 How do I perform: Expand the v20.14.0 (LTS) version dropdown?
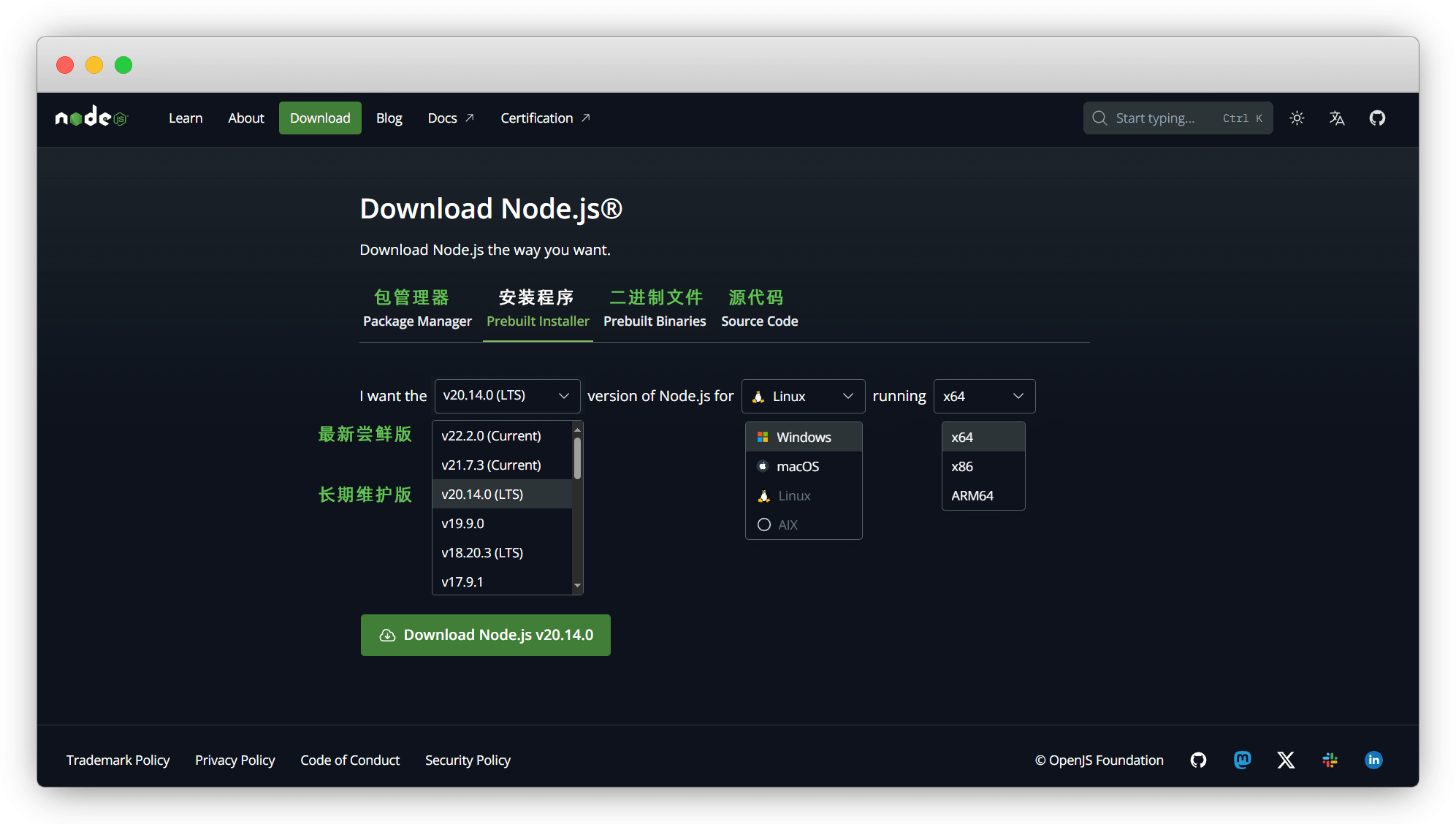[x=507, y=395]
